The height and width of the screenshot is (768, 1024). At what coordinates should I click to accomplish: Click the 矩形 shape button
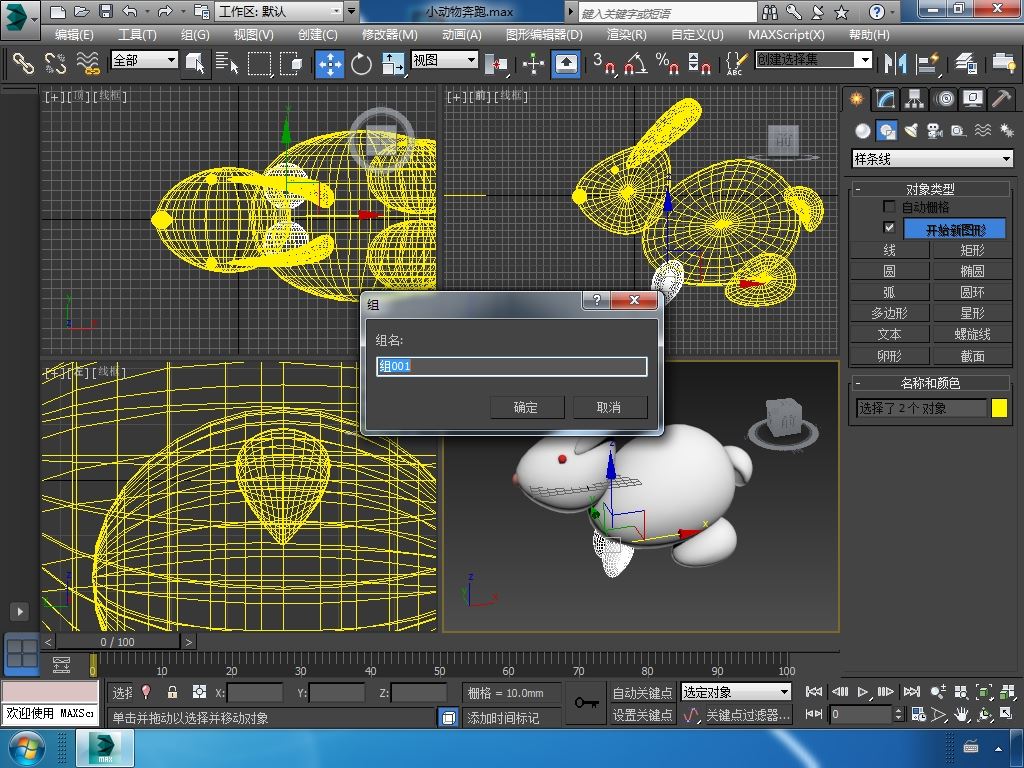972,250
